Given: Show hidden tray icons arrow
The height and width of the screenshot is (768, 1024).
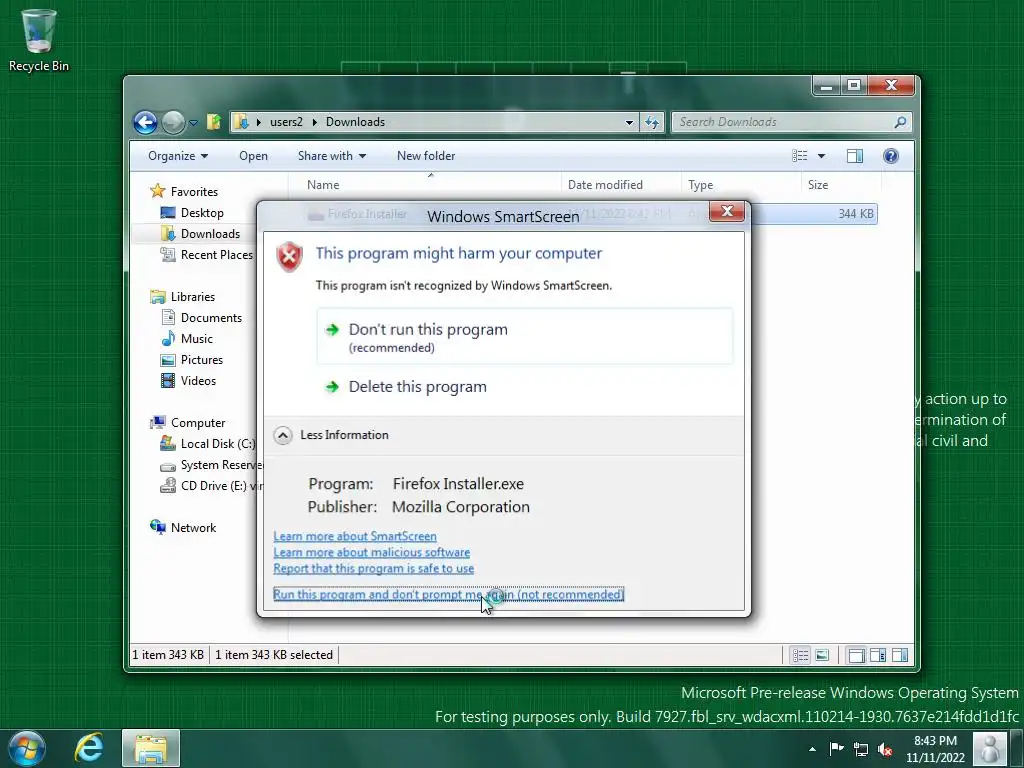Looking at the screenshot, I should pos(812,749).
